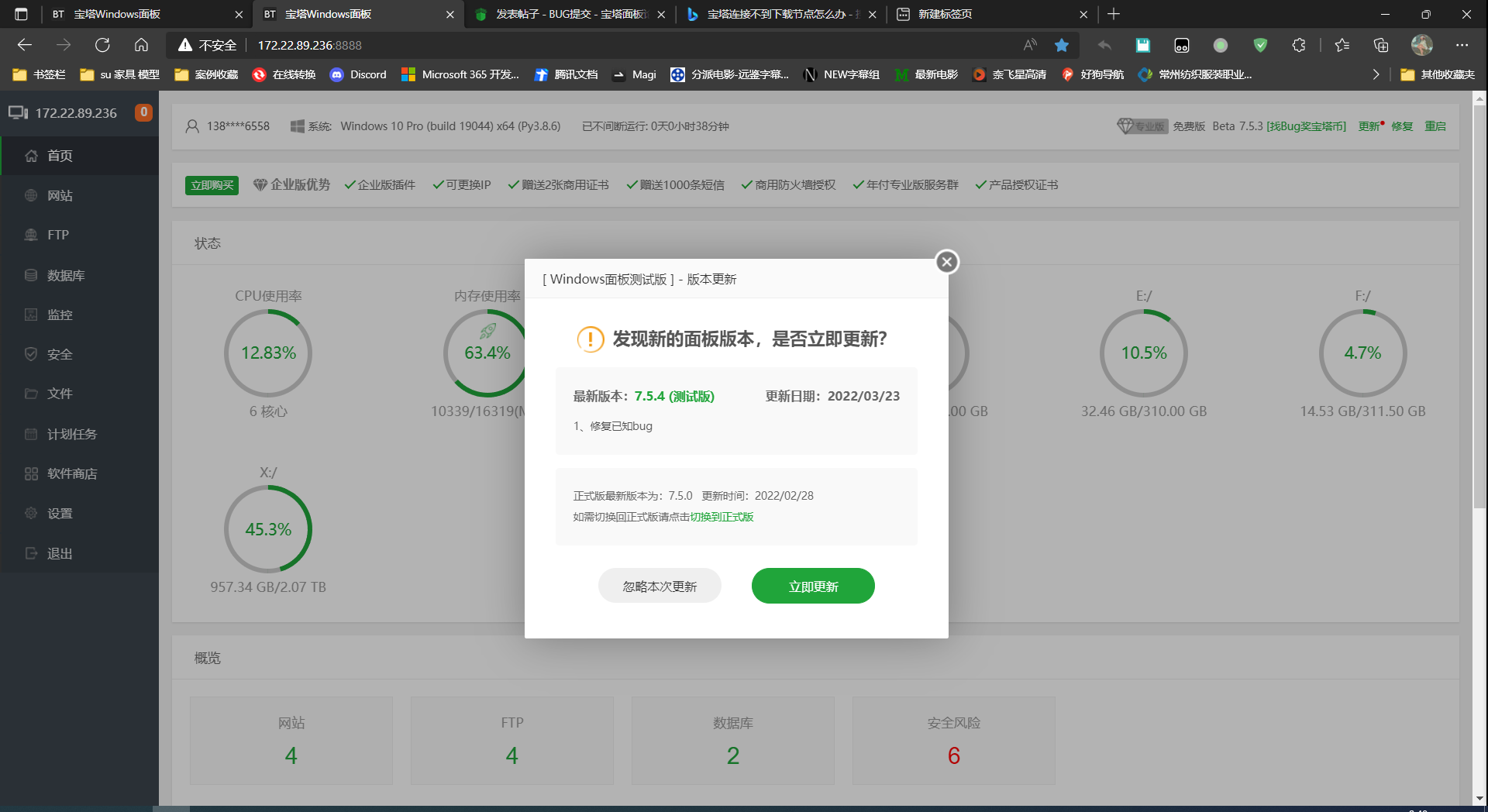Click the browser home icon
Screen dimensions: 1488x812
click(141, 45)
